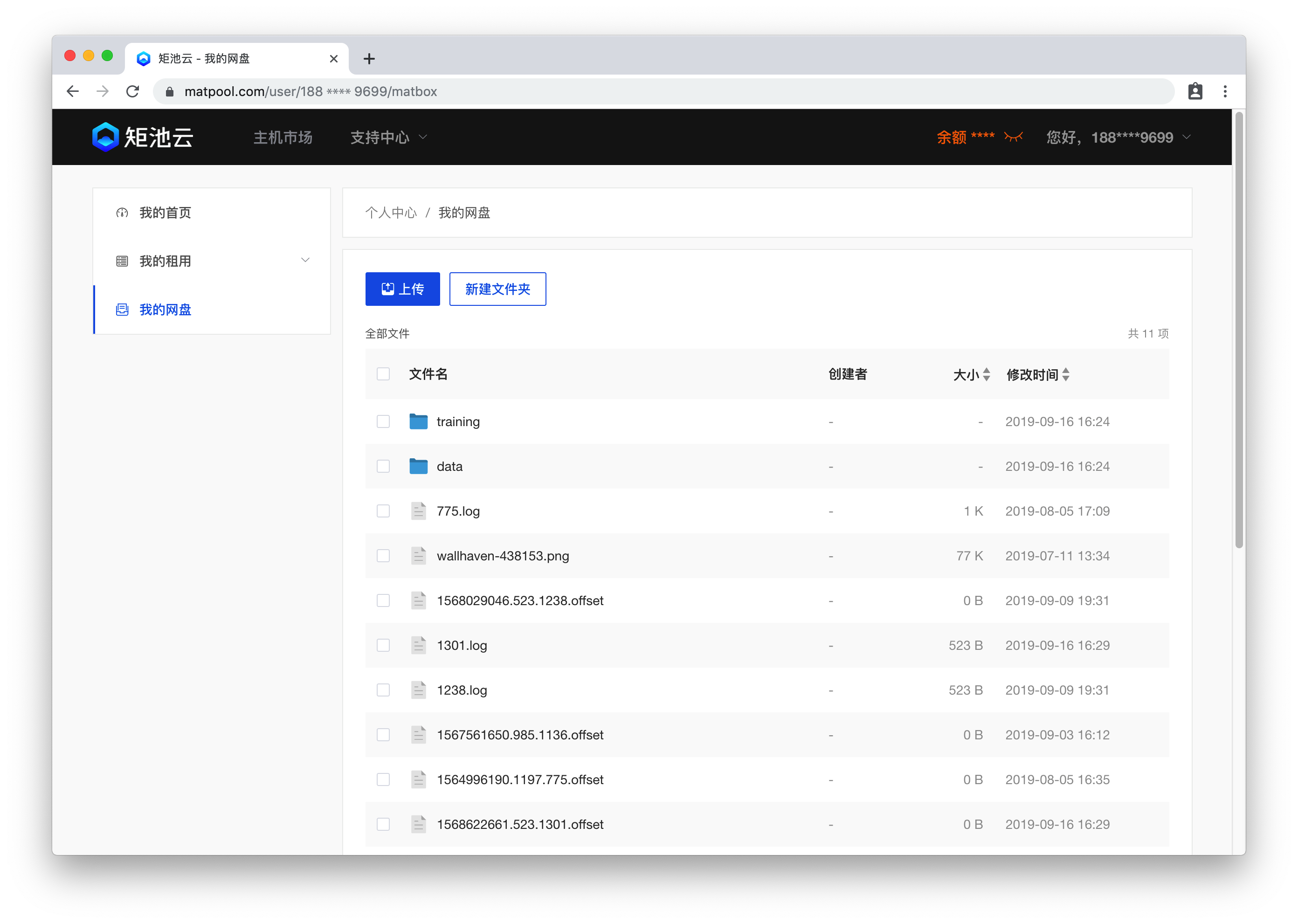Click the wallhaven-438153.png file icon
This screenshot has height=924, width=1298.
coord(418,556)
